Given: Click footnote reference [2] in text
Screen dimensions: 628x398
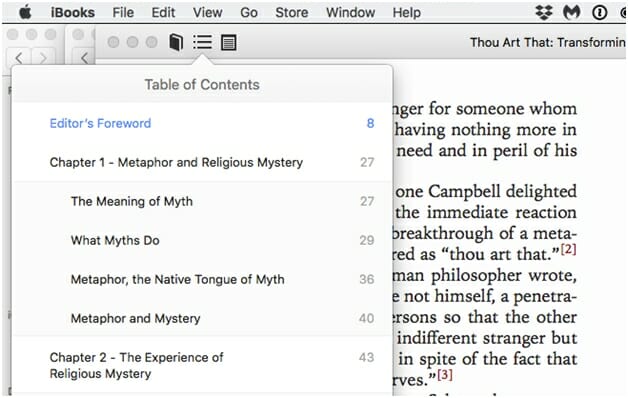Looking at the screenshot, I should pos(568,249).
